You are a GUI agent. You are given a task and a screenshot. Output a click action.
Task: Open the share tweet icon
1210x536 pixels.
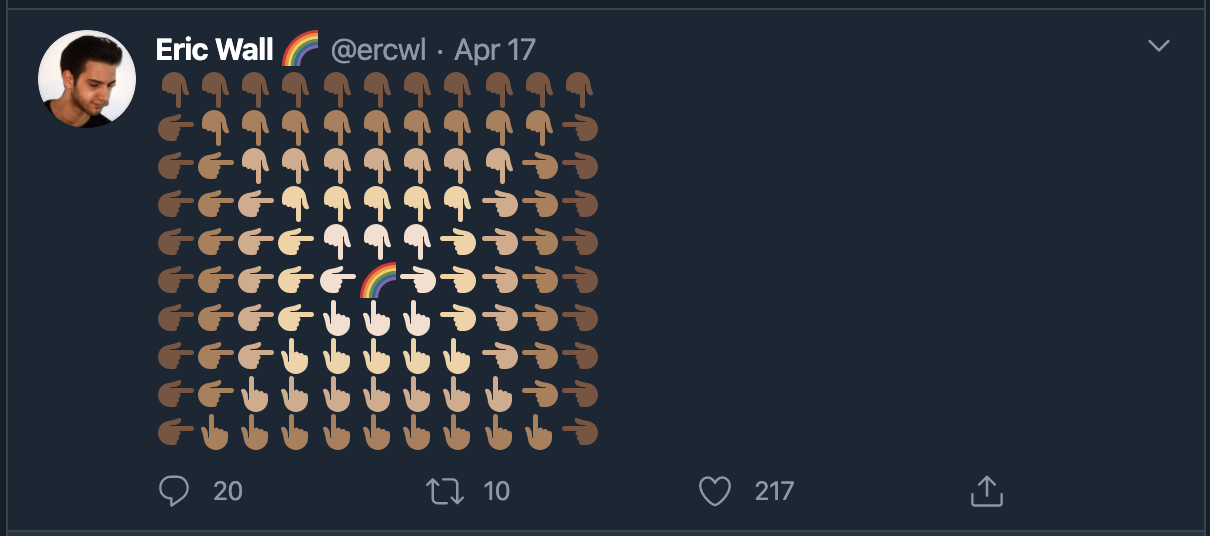[986, 490]
